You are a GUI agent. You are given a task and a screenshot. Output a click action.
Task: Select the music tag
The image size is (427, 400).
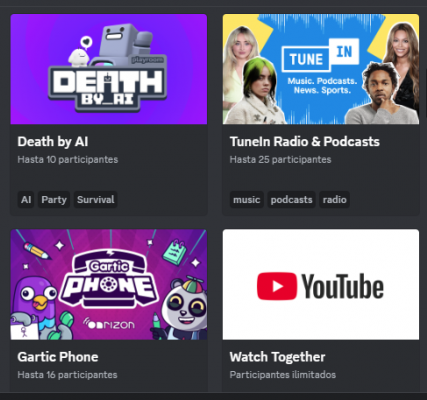[247, 200]
